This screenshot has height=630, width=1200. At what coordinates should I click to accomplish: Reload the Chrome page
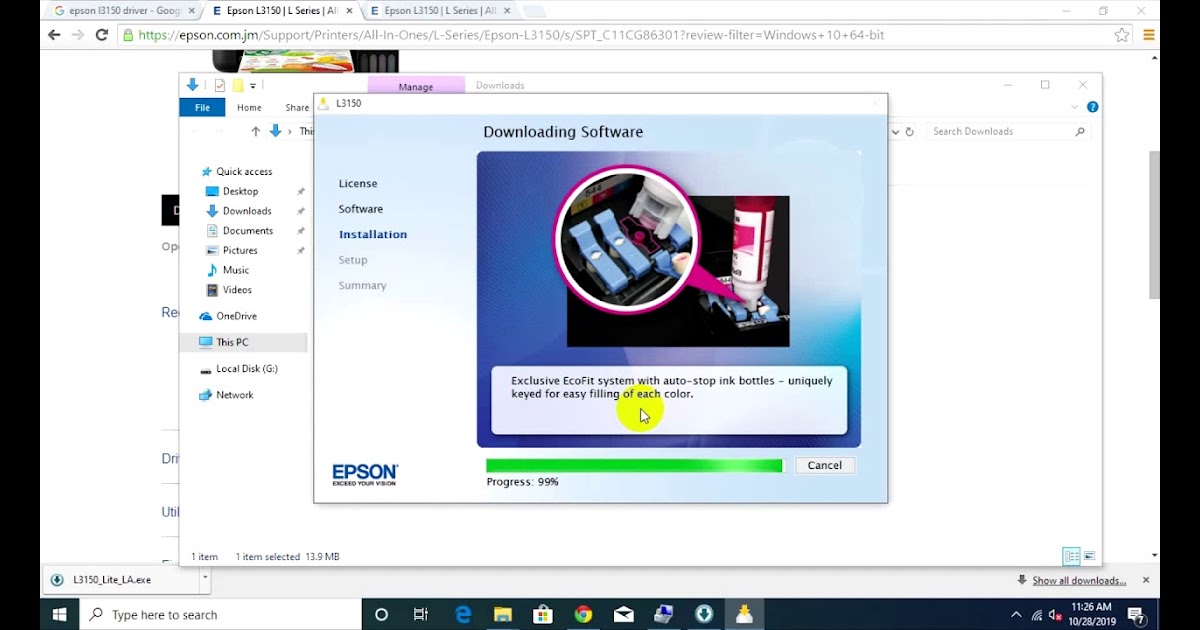click(101, 35)
